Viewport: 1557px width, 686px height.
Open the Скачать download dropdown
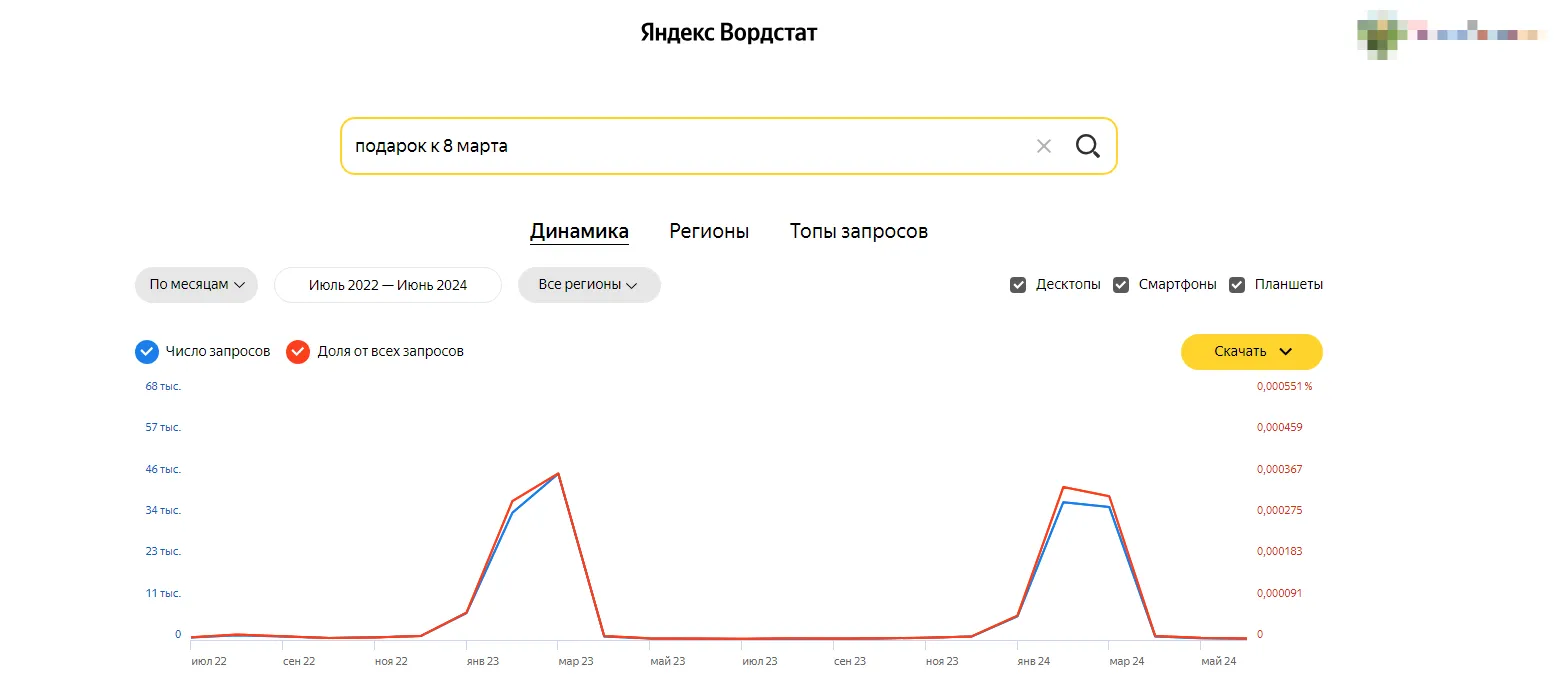tap(1252, 352)
